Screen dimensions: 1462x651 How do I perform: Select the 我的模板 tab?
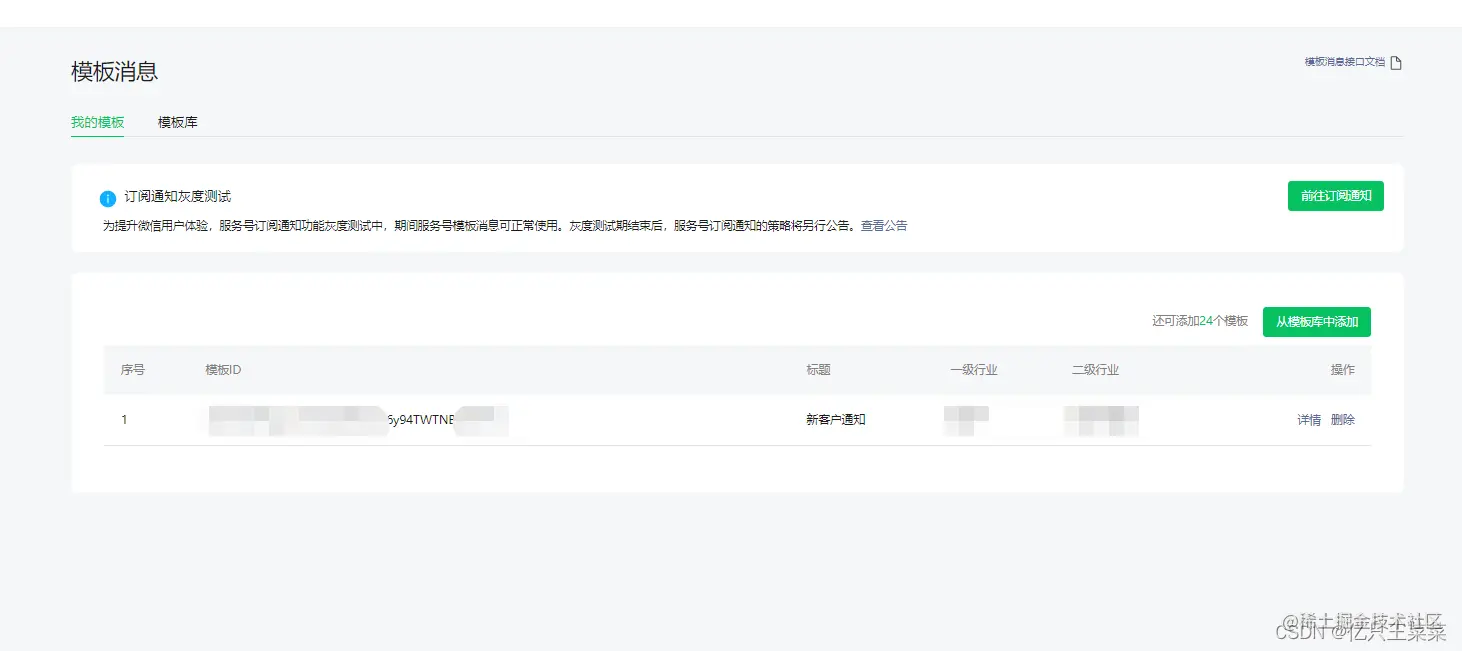(x=97, y=122)
